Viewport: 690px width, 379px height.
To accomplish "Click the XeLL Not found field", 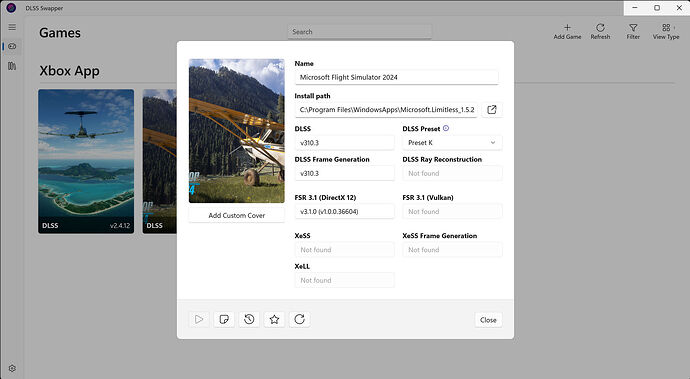I will [x=345, y=280].
